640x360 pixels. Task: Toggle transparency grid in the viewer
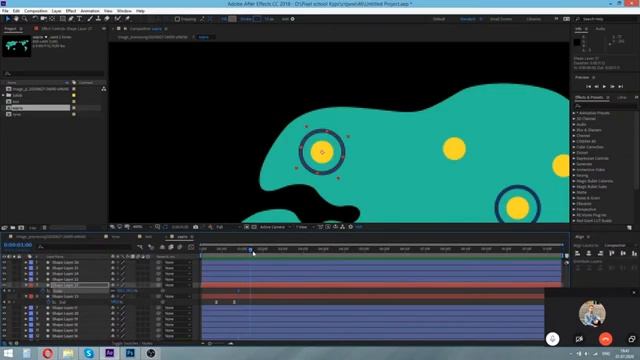tap(254, 227)
